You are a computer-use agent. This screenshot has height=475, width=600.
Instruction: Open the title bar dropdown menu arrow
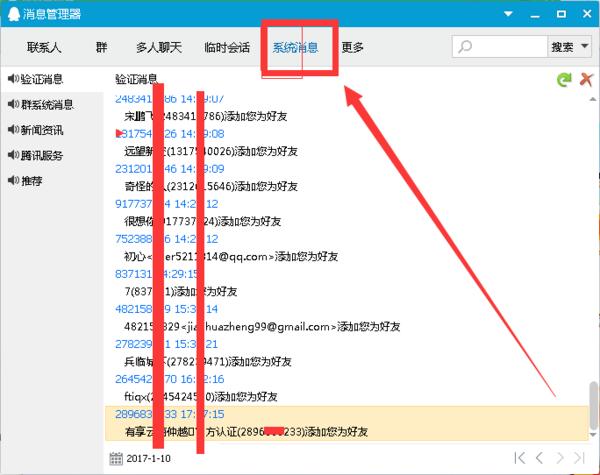[508, 14]
